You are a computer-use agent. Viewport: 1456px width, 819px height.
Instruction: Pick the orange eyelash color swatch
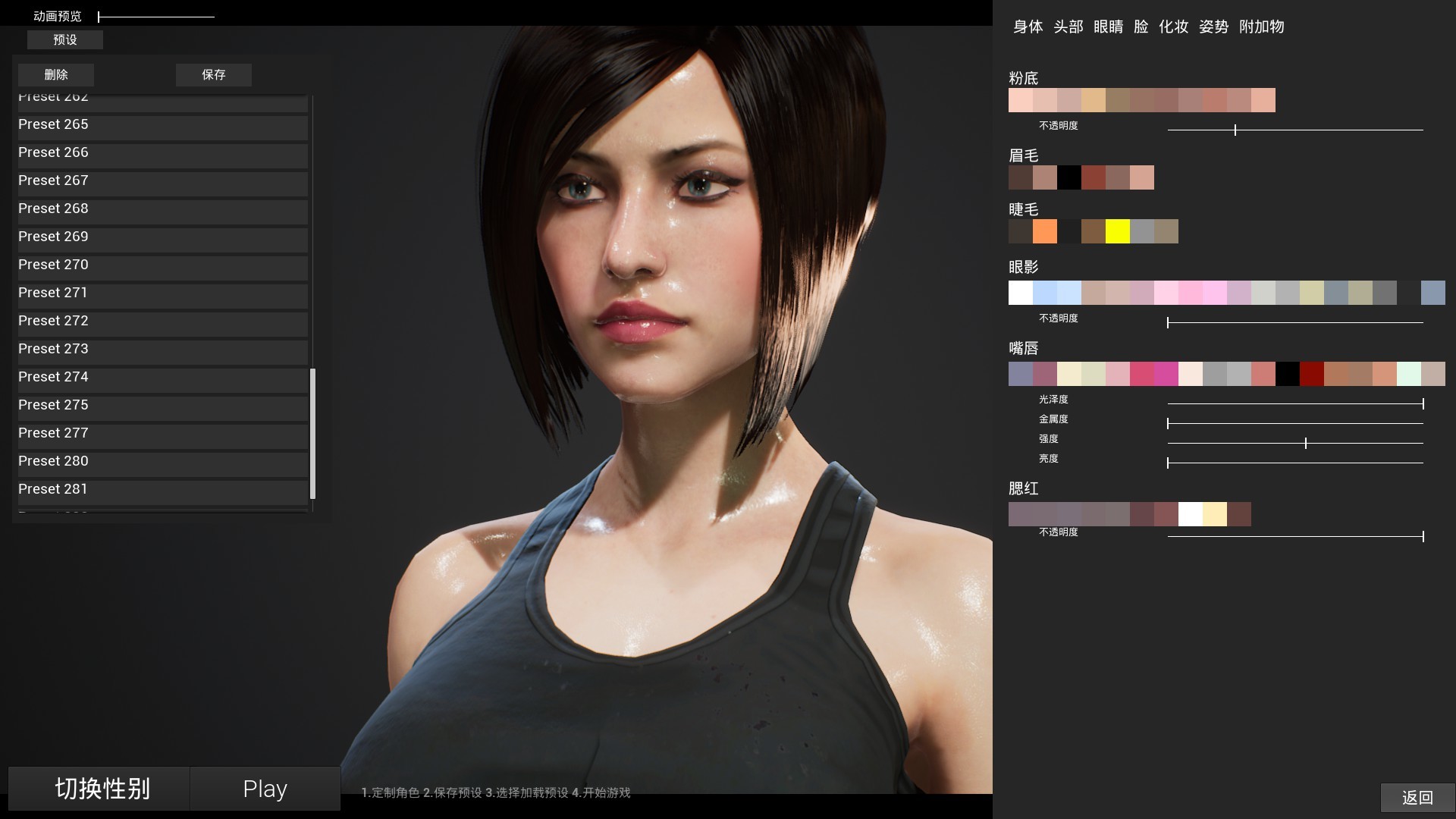tap(1044, 231)
